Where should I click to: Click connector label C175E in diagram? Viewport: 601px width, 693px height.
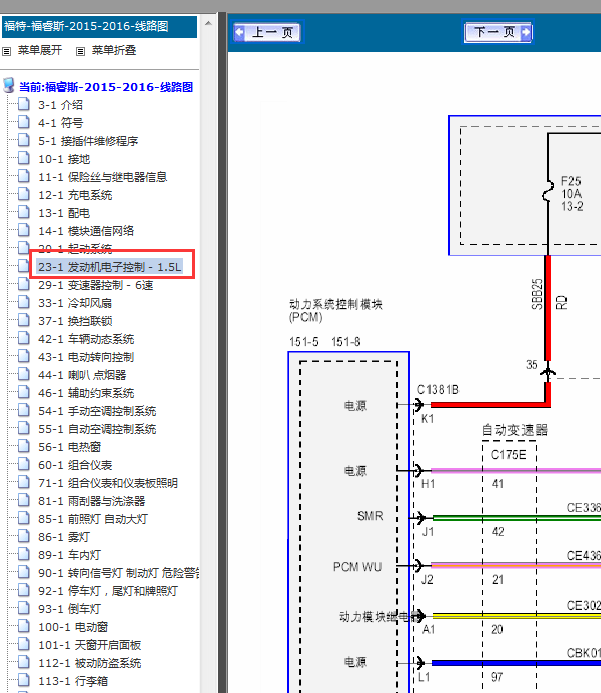[x=509, y=455]
